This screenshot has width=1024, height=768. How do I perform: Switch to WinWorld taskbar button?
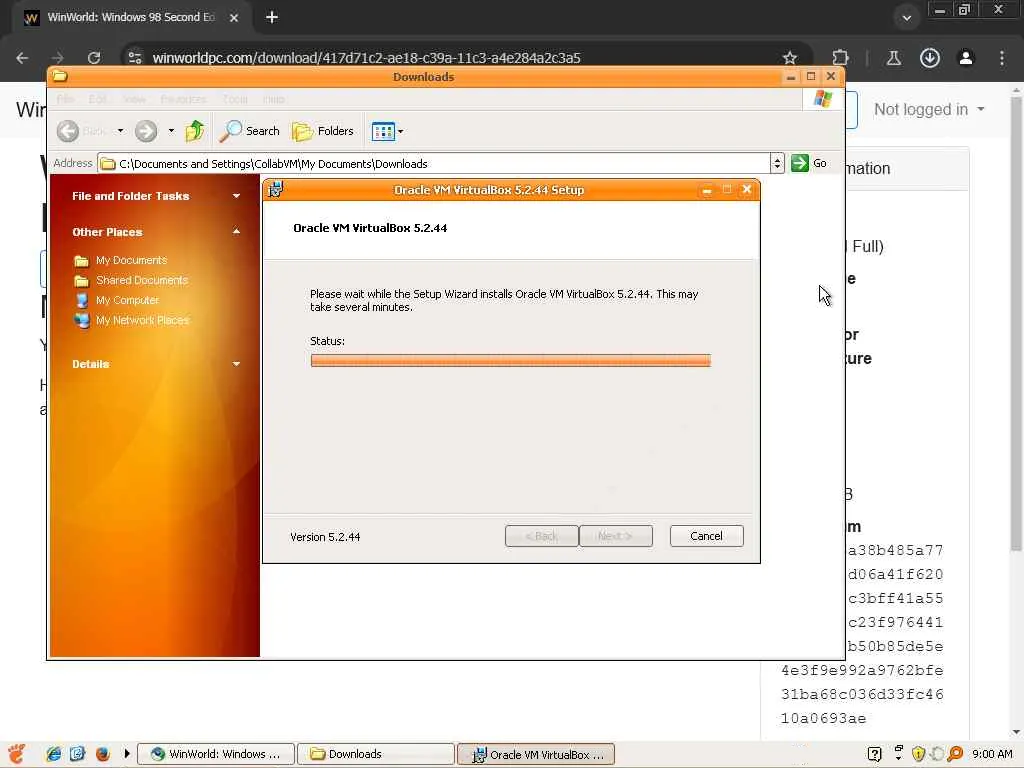point(216,754)
